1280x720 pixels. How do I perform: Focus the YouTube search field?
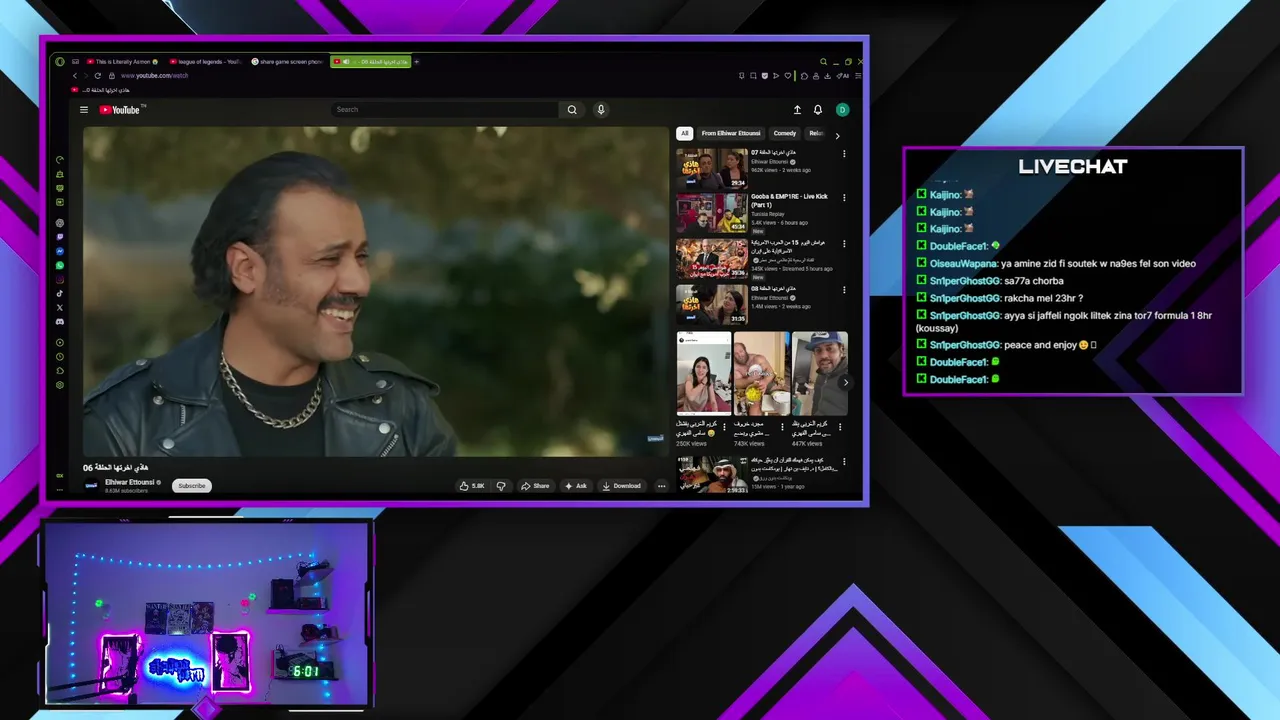click(445, 110)
